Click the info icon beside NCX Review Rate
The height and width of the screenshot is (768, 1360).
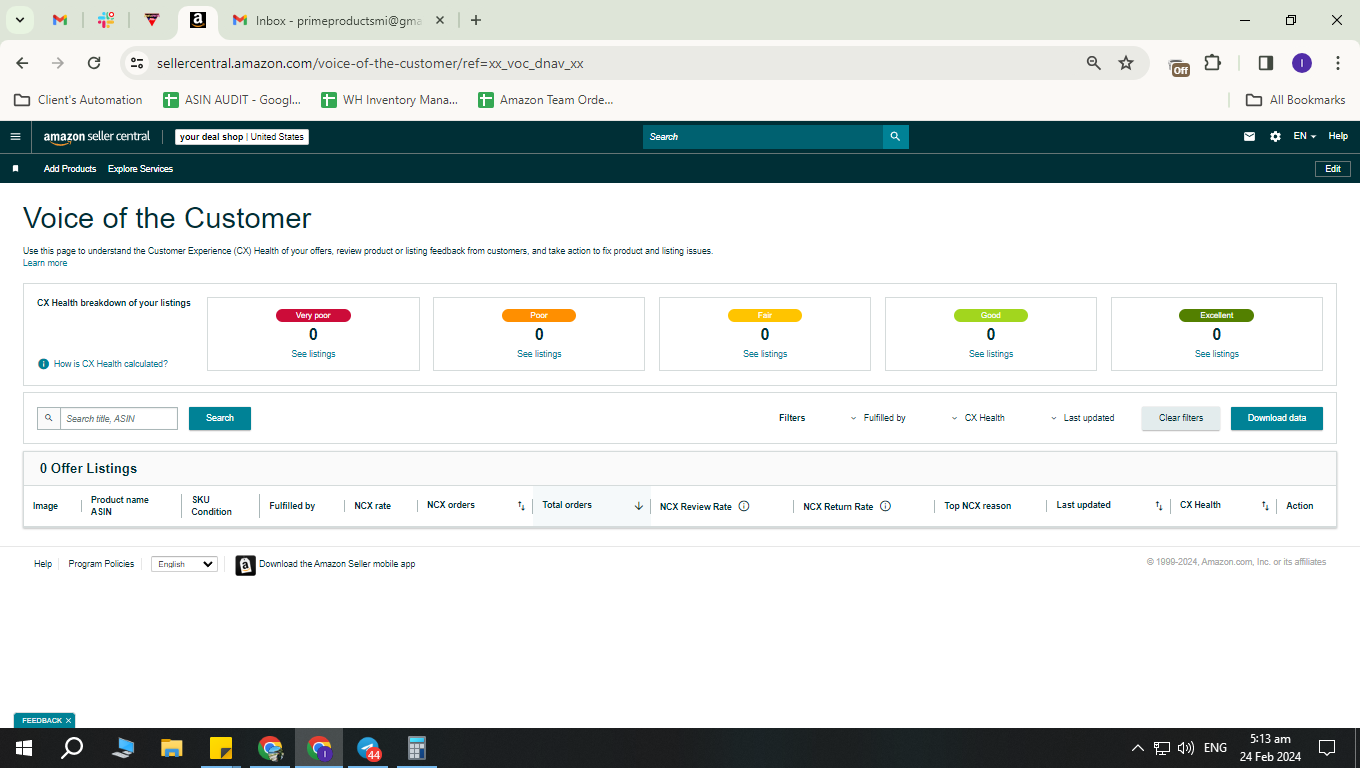pos(744,506)
